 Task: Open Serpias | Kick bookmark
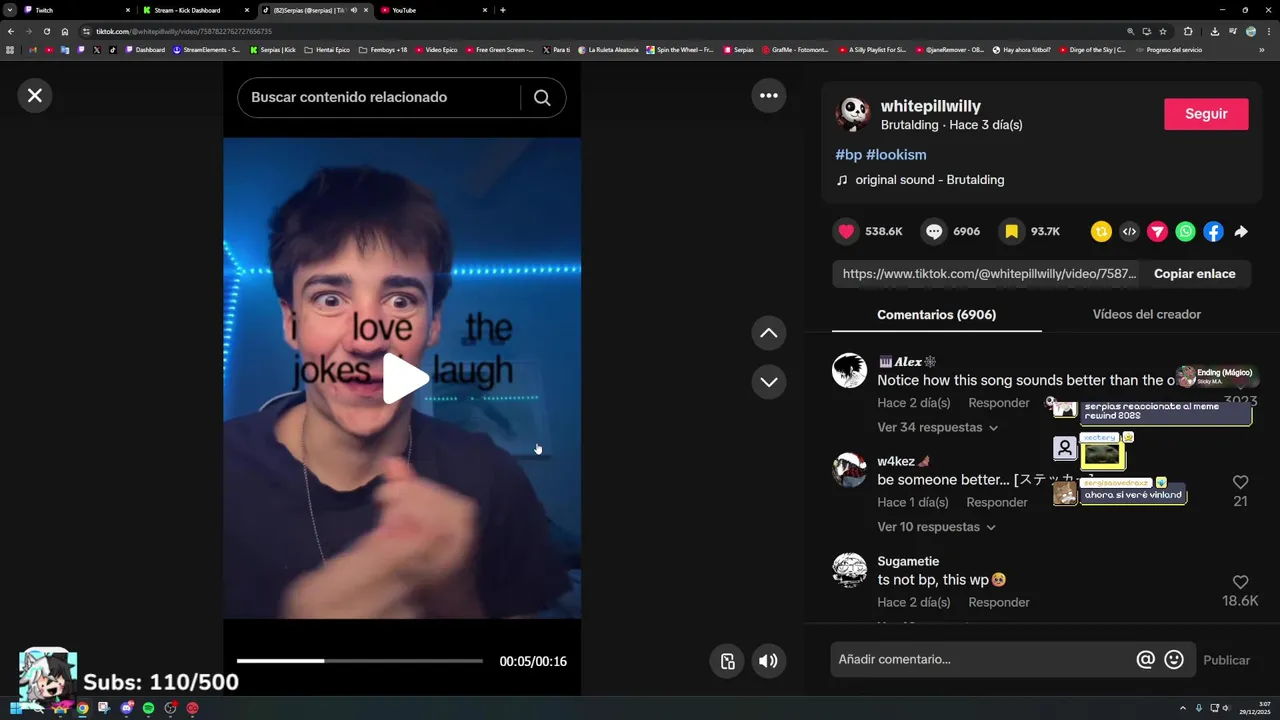273,49
